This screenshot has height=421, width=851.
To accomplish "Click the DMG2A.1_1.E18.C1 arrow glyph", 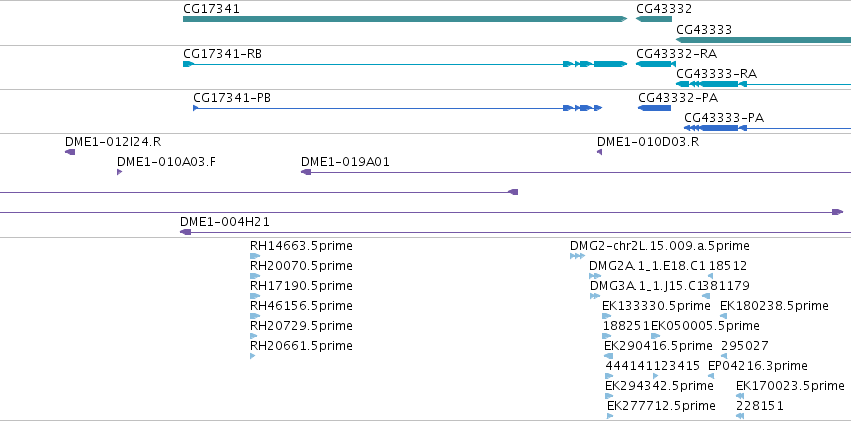I will point(595,276).
